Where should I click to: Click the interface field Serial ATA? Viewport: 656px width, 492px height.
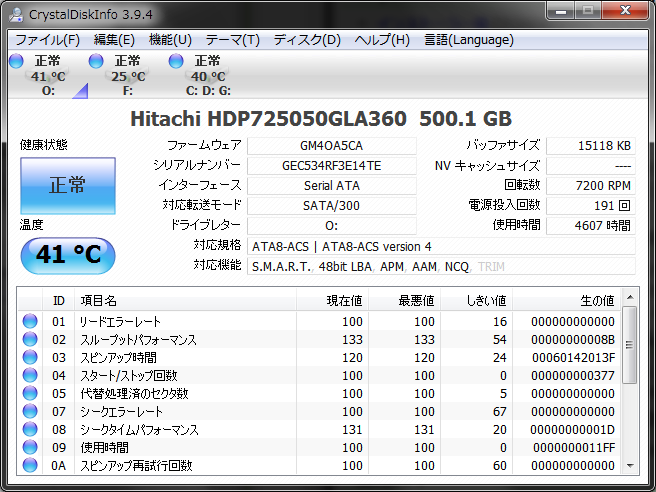click(x=332, y=186)
